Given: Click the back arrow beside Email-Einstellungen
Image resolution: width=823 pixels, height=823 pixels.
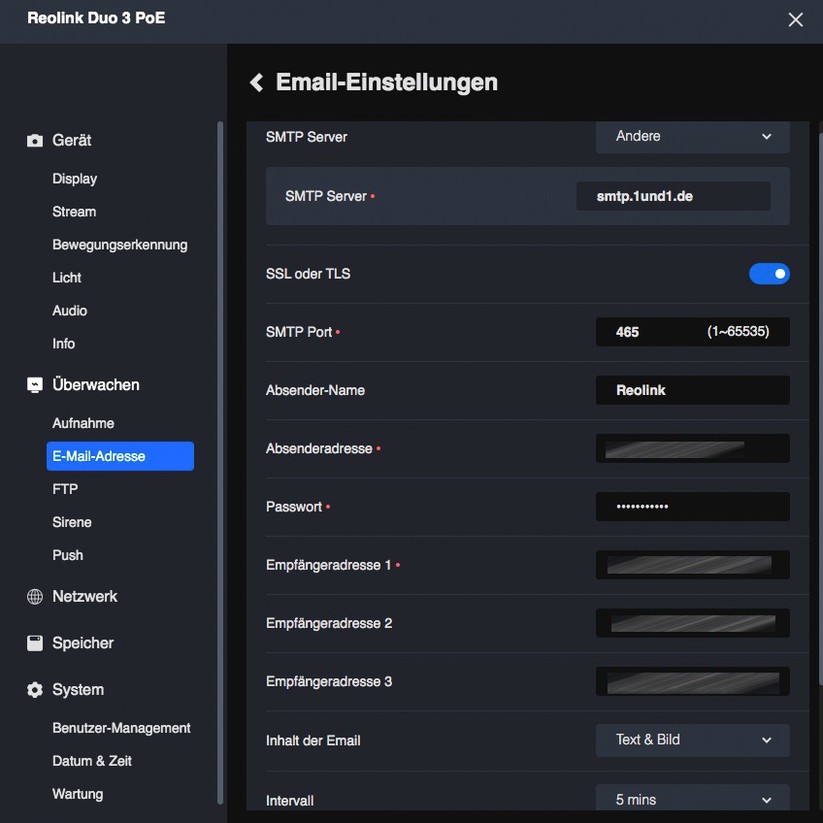Looking at the screenshot, I should [x=256, y=82].
